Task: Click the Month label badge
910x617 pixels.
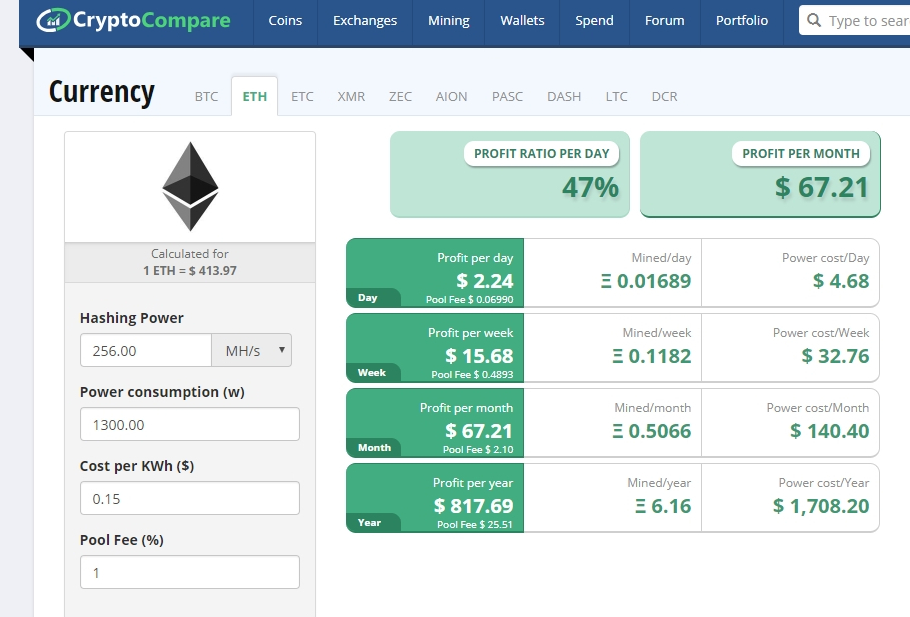Action: point(373,448)
